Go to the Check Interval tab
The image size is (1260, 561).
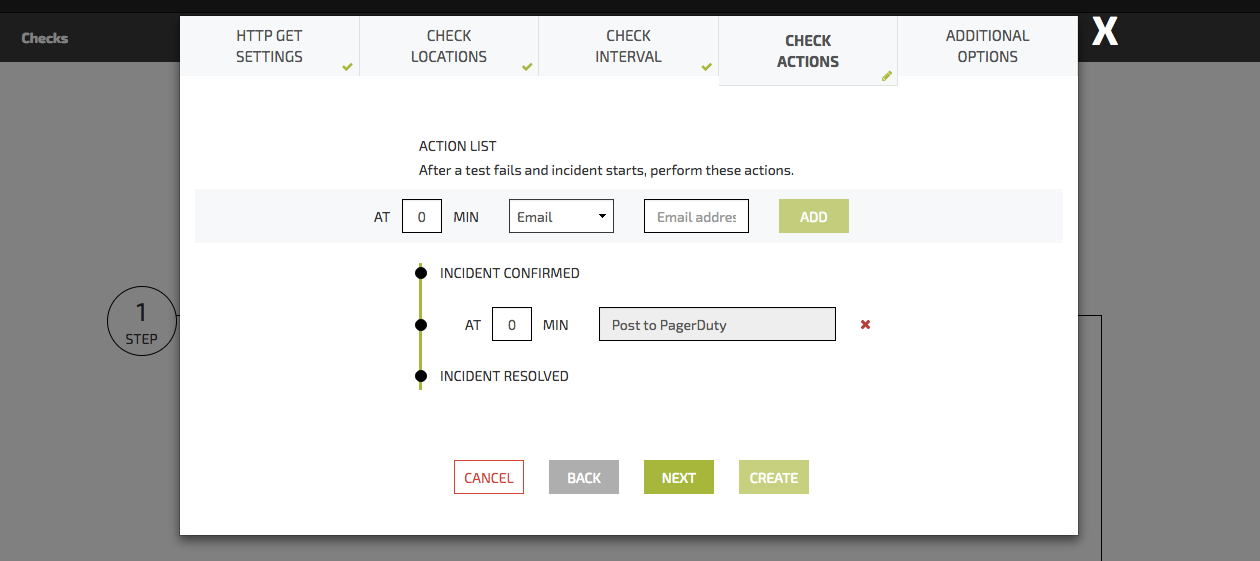[x=628, y=46]
